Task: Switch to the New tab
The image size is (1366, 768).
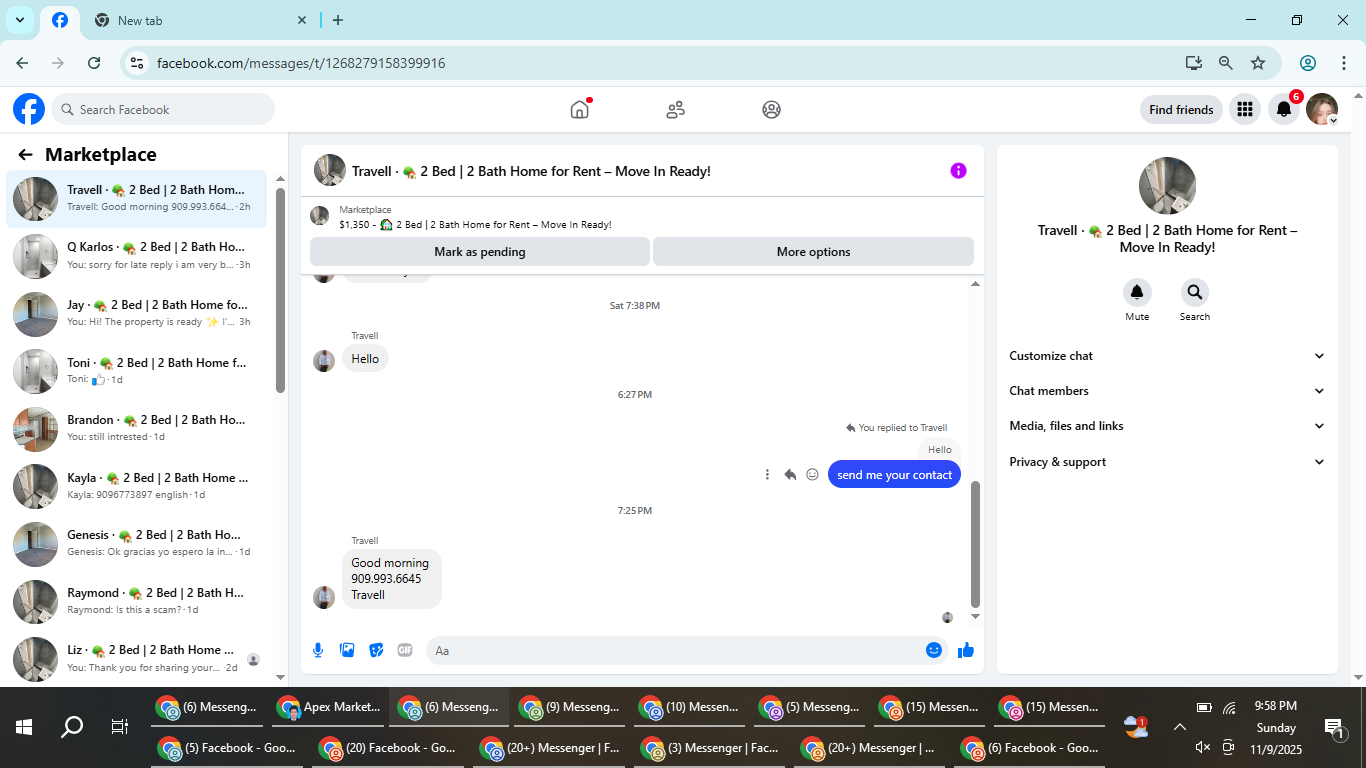Action: pos(200,21)
